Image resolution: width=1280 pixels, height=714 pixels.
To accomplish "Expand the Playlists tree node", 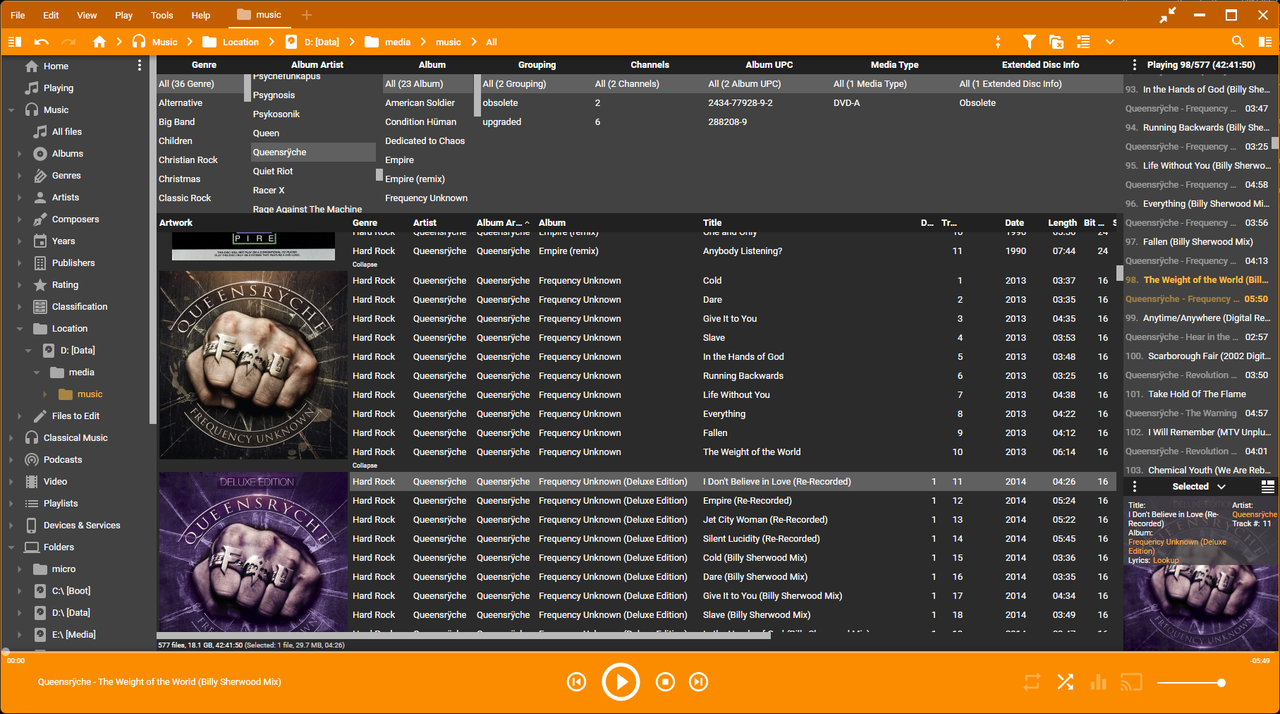I will point(11,504).
